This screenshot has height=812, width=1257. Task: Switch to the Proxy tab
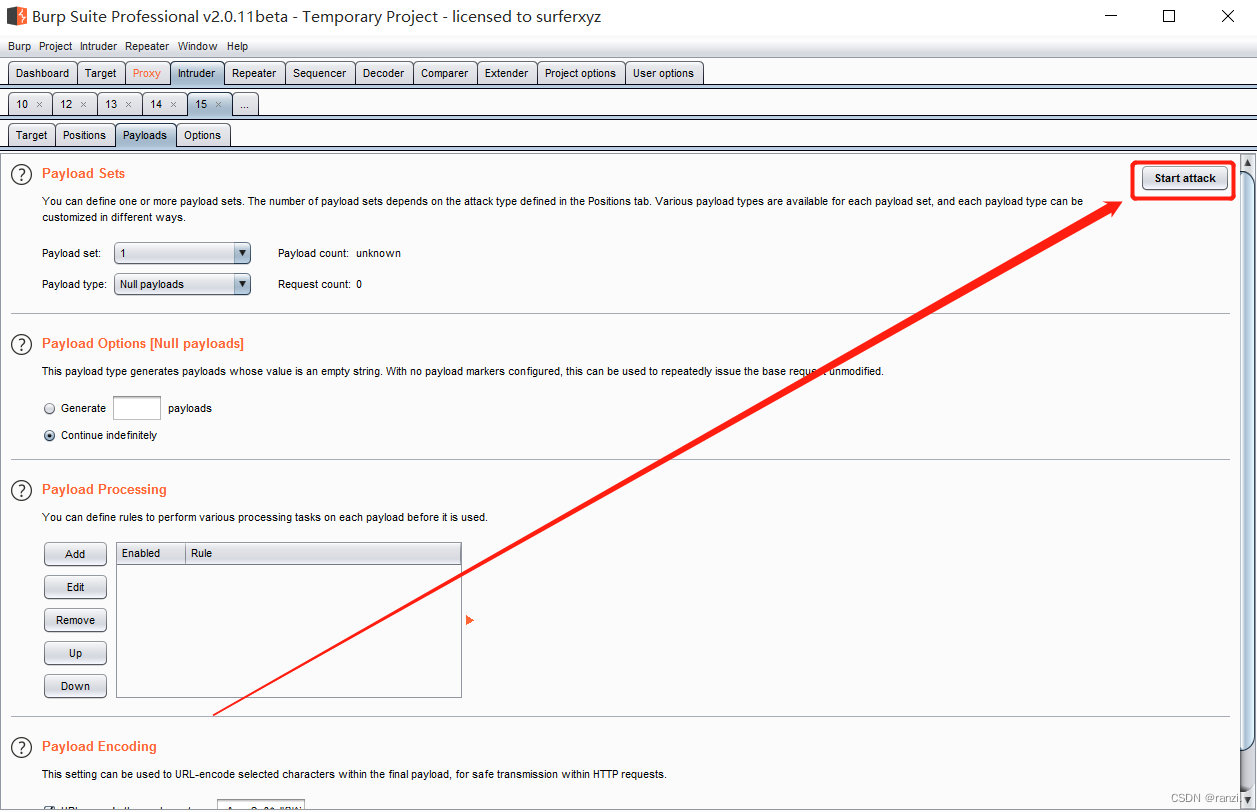point(147,73)
